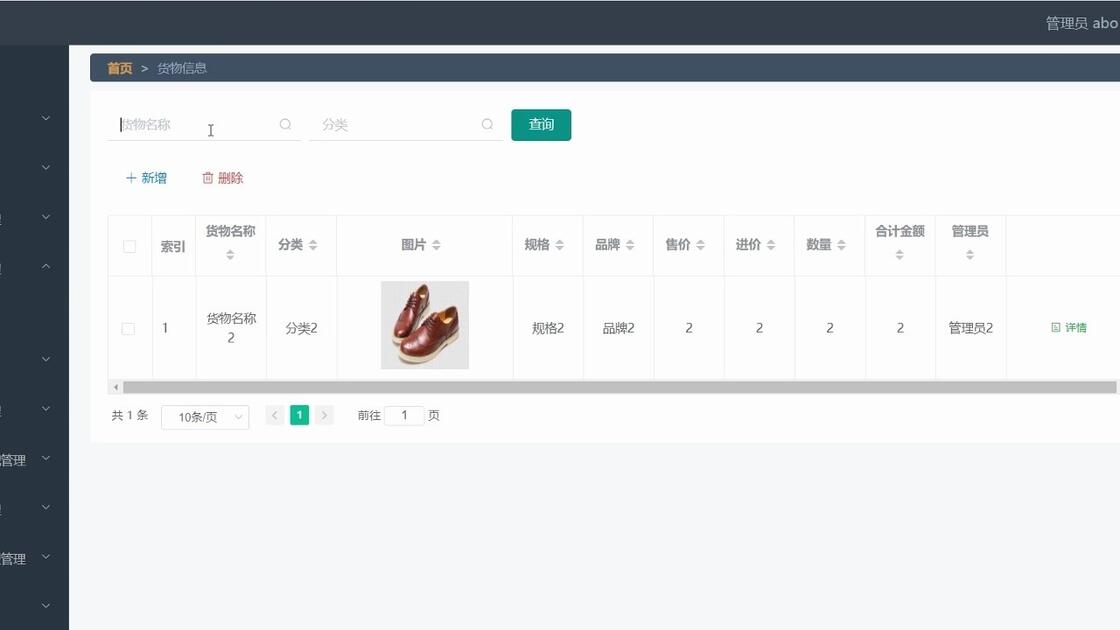Sort by 图片 column
Image resolution: width=1120 pixels, height=630 pixels.
point(436,245)
